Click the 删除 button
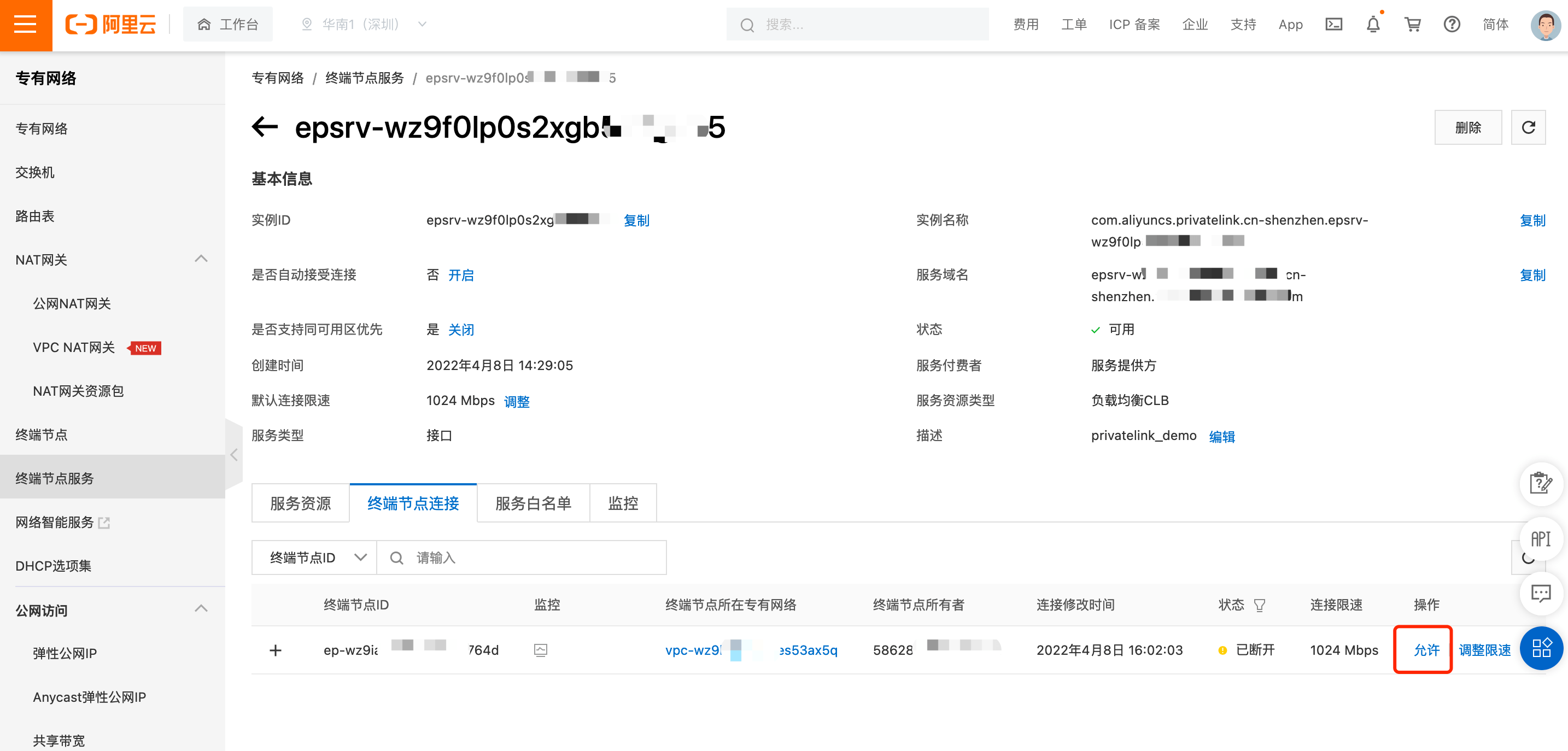1568x751 pixels. click(x=1467, y=127)
